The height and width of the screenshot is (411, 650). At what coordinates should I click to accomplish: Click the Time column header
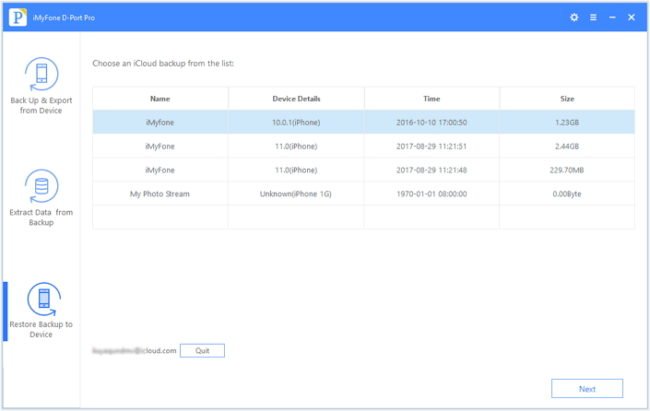pyautogui.click(x=431, y=98)
